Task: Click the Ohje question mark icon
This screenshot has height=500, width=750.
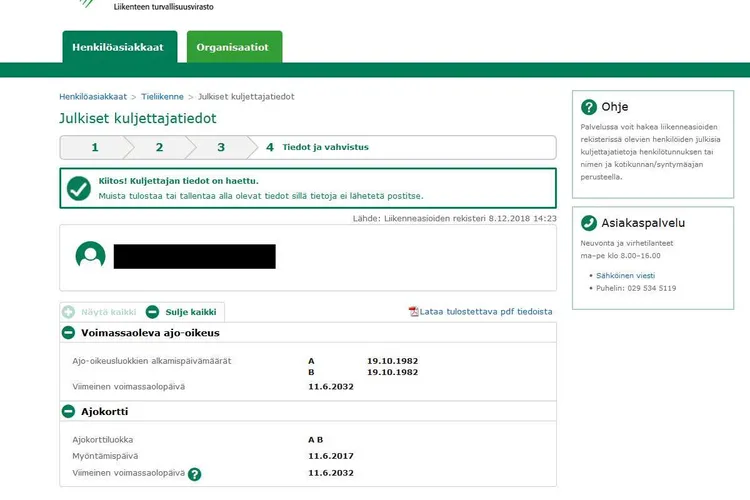Action: pos(588,107)
